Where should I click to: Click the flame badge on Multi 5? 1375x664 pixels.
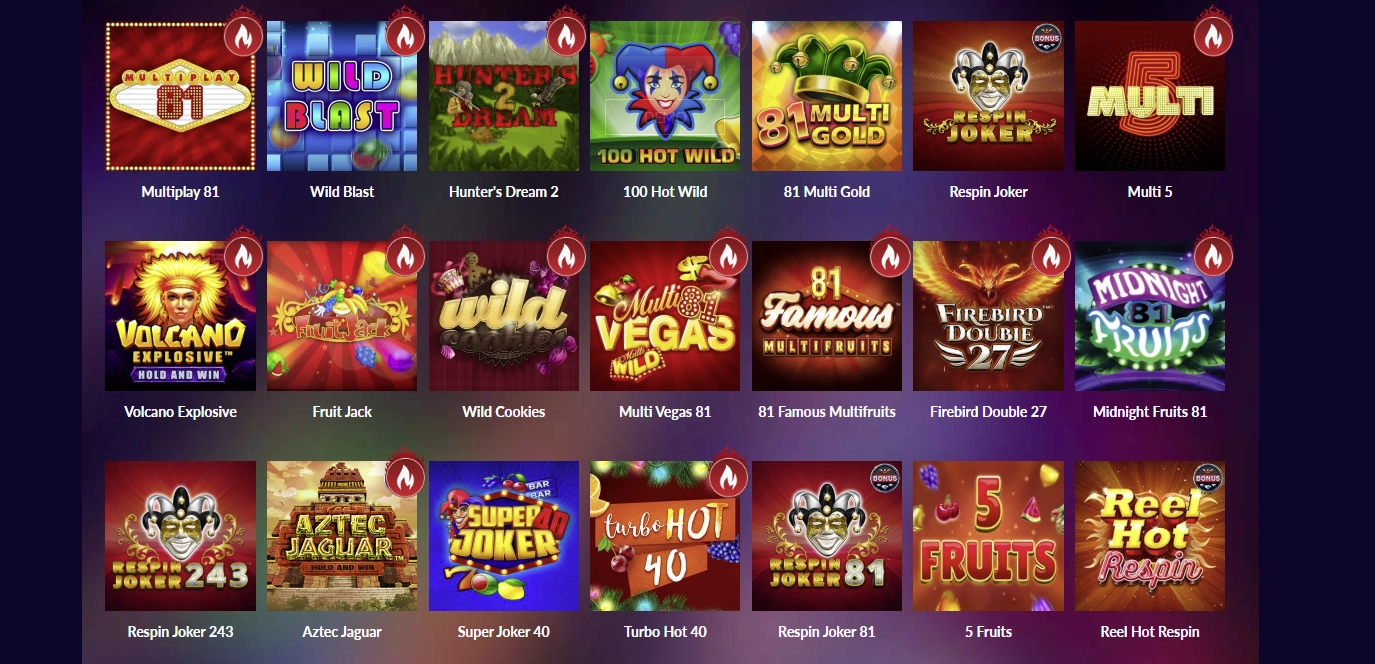coord(1213,37)
